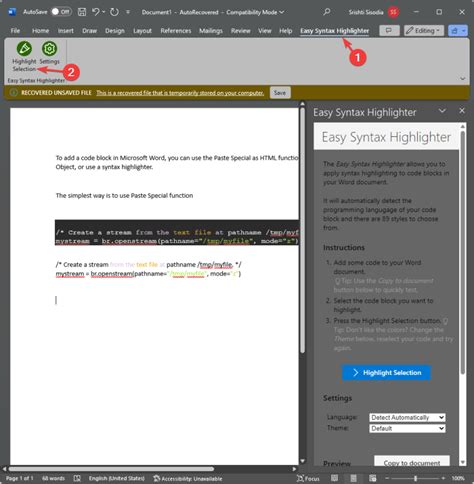Click Accessibility: Unavailable status
The image size is (474, 484).
[x=188, y=479]
